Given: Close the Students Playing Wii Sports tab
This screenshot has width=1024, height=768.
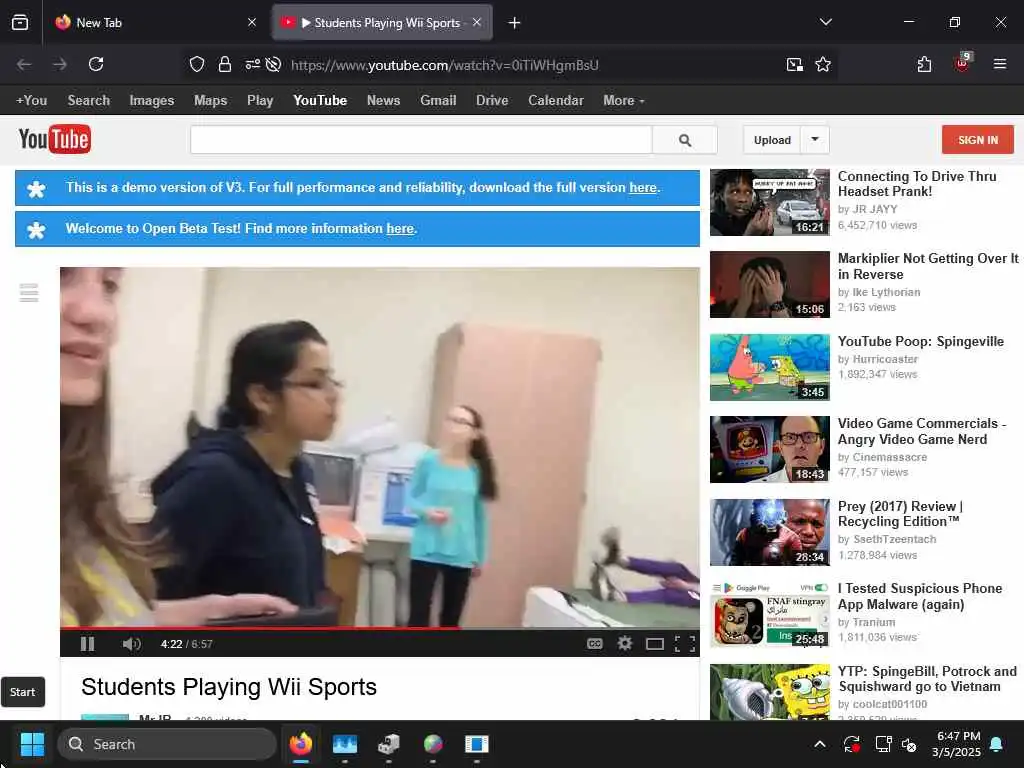Looking at the screenshot, I should [477, 22].
